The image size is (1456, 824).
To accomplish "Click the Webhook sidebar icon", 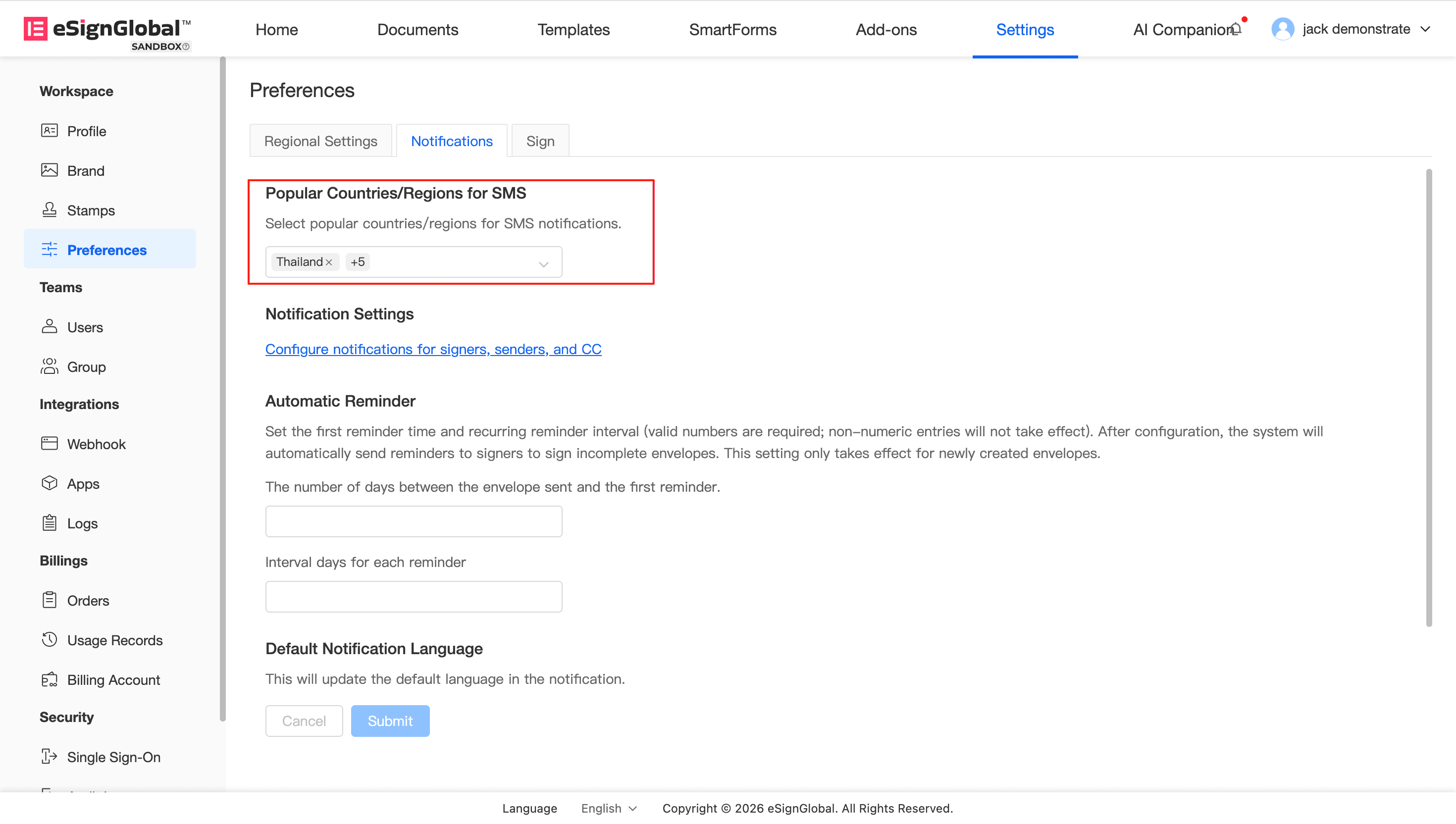I will (x=49, y=444).
